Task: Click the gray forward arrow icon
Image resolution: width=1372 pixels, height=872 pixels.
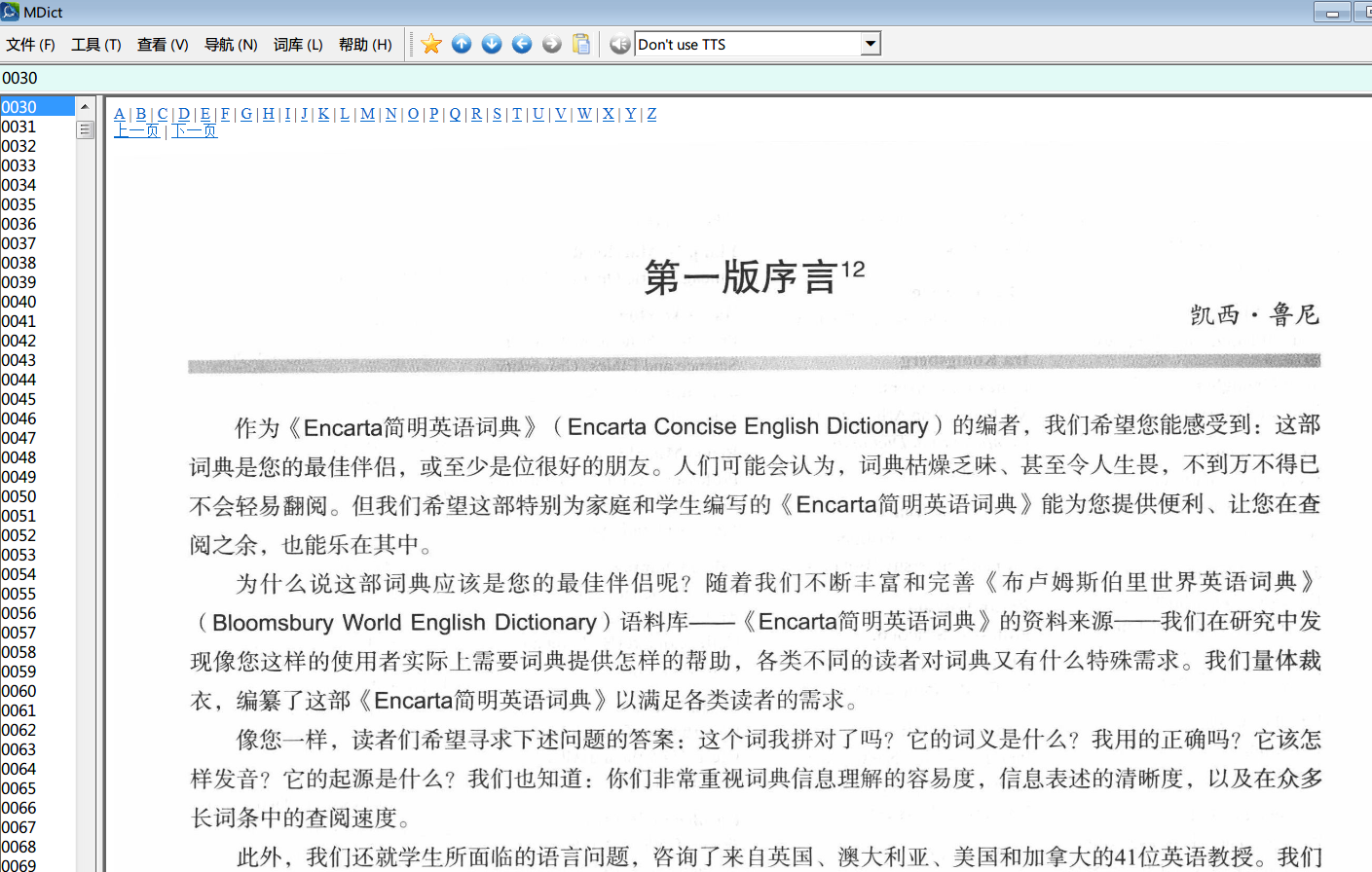Action: click(552, 44)
